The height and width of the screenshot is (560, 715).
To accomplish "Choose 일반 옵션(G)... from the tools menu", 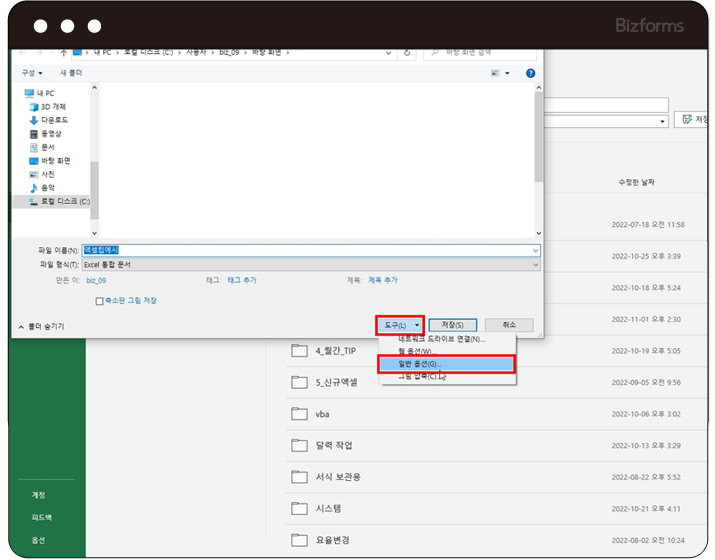I will pos(447,364).
